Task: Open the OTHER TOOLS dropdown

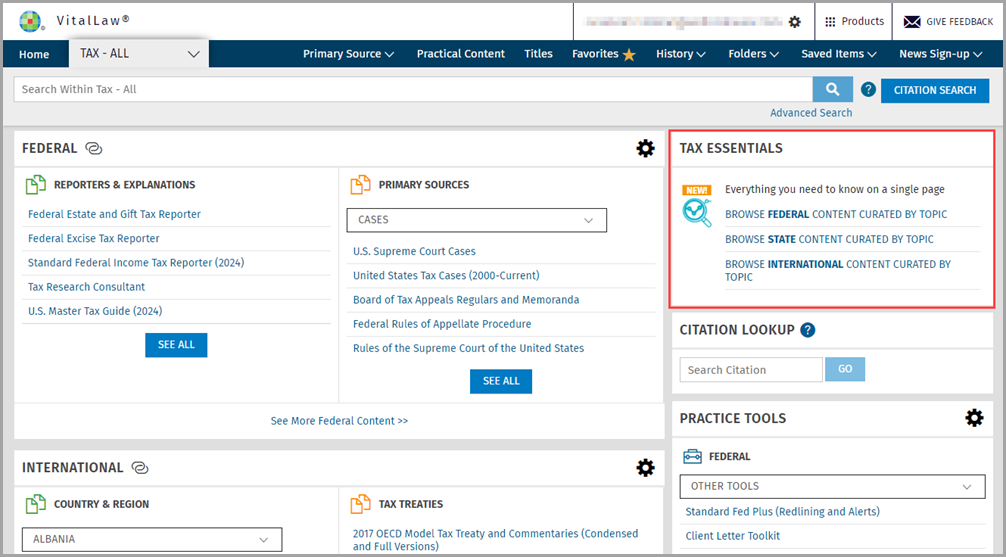Action: click(832, 486)
